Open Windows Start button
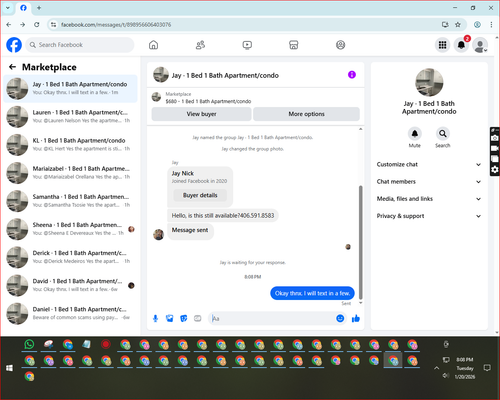 pos(9,368)
